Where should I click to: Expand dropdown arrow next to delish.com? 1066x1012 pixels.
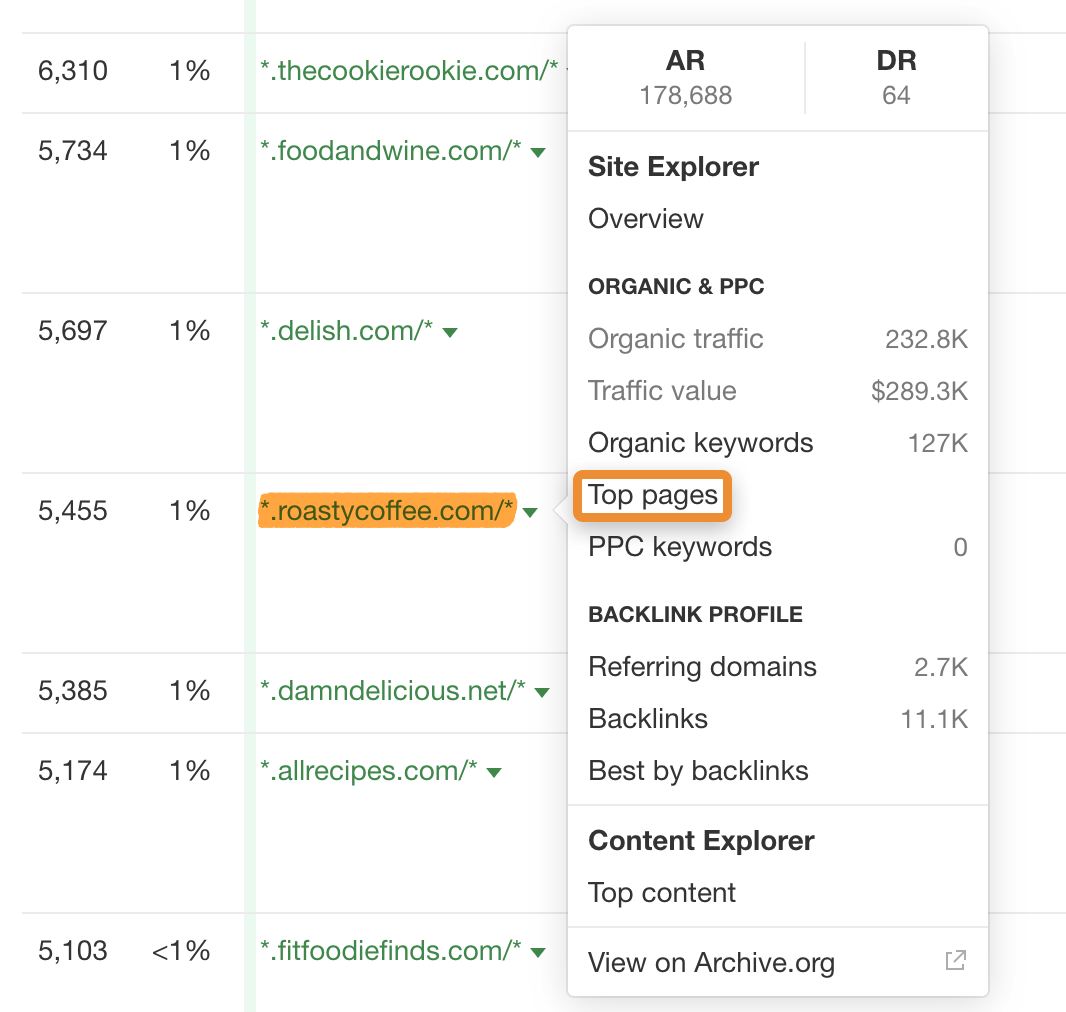coord(450,333)
